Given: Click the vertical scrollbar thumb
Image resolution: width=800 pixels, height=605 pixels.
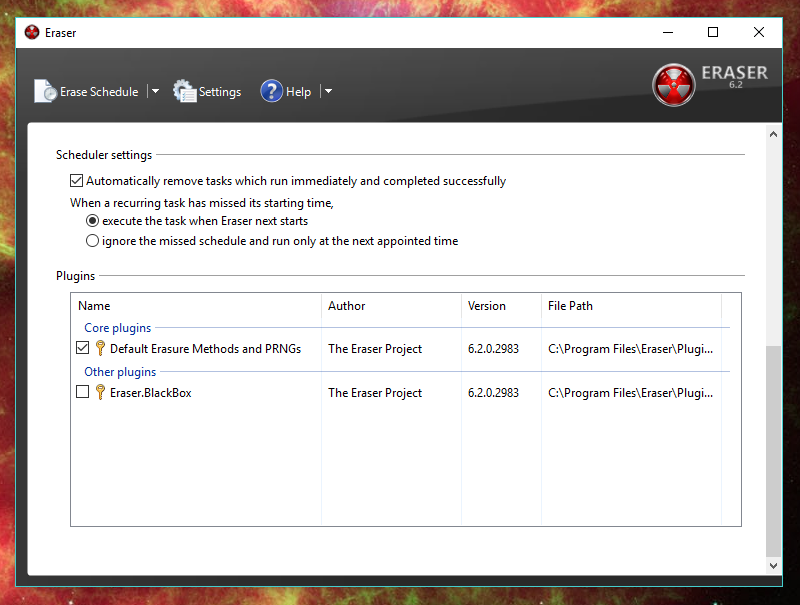Looking at the screenshot, I should coord(773,451).
